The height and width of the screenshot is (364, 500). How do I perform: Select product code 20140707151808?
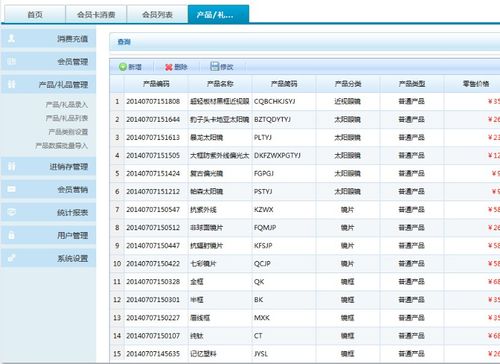coord(153,101)
